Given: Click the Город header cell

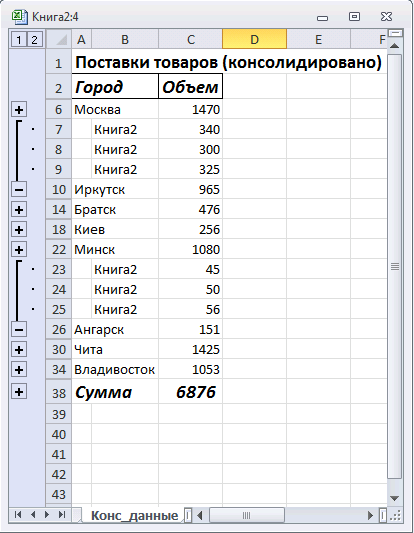Looking at the screenshot, I should coord(115,87).
